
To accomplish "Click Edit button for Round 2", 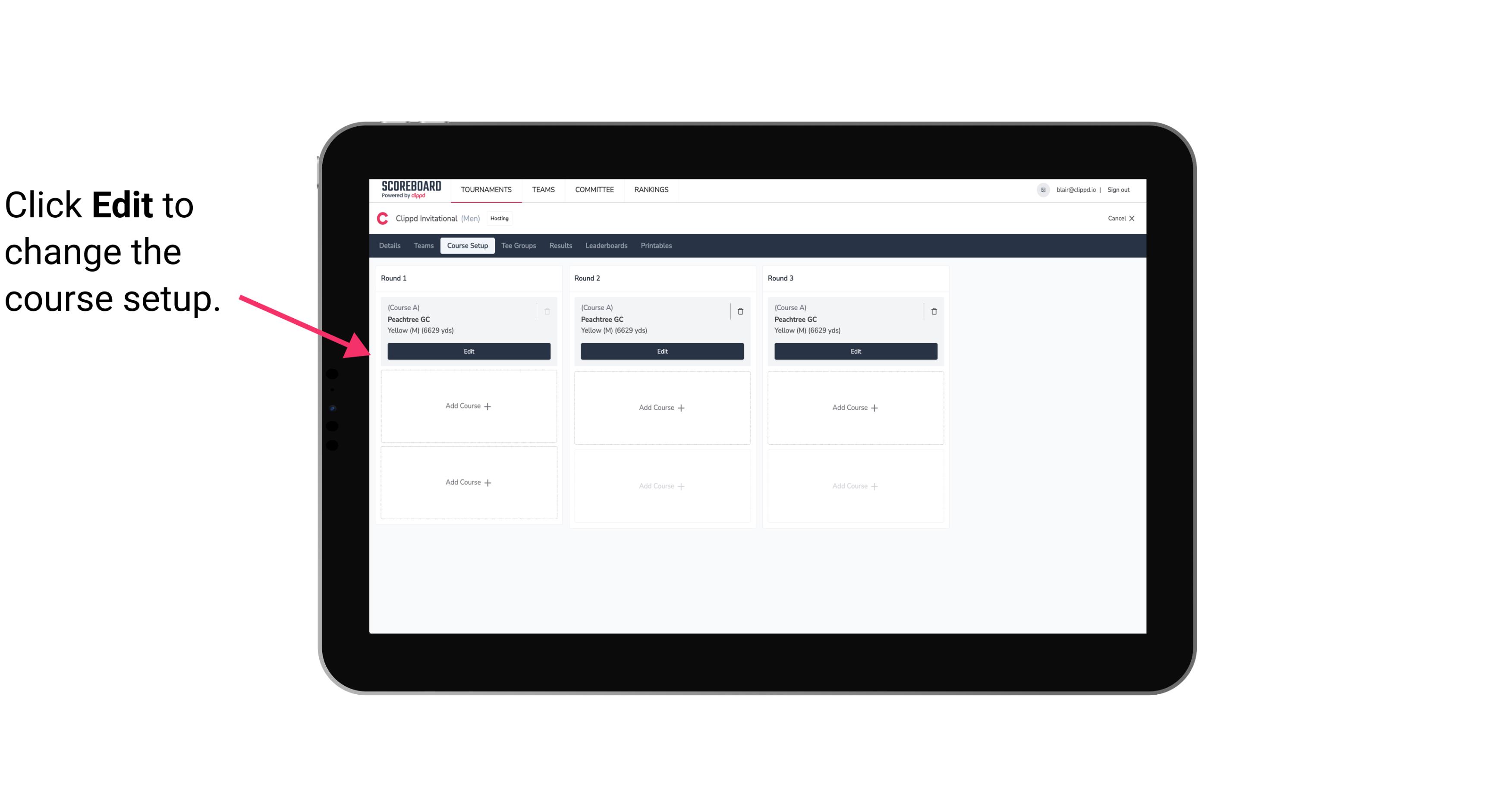I will [x=661, y=351].
